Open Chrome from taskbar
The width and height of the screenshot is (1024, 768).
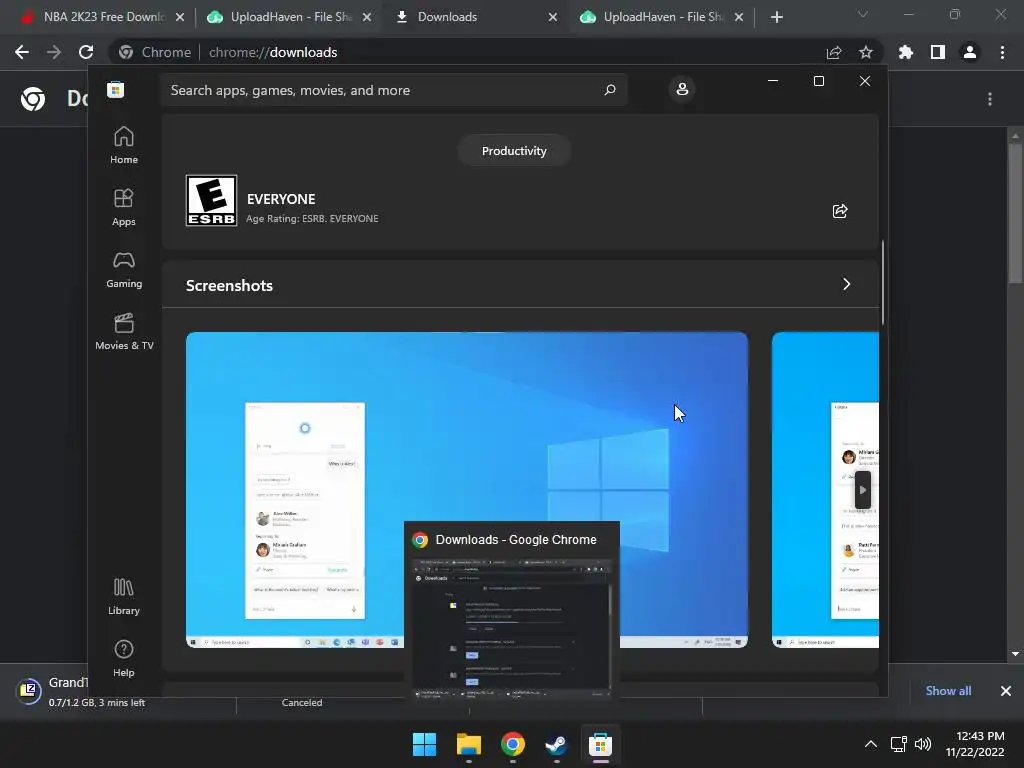[513, 744]
